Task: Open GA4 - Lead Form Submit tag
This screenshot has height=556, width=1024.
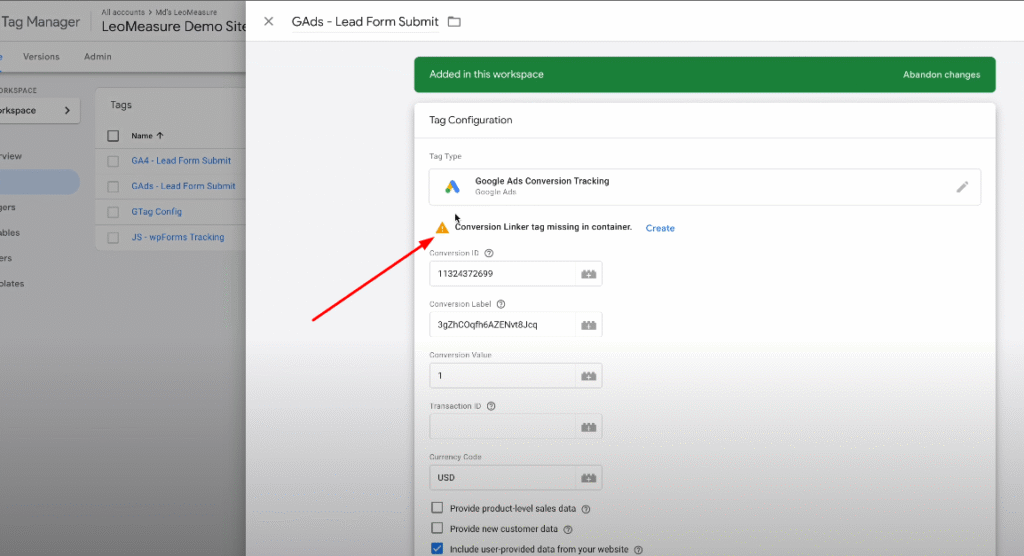Action: 181,161
